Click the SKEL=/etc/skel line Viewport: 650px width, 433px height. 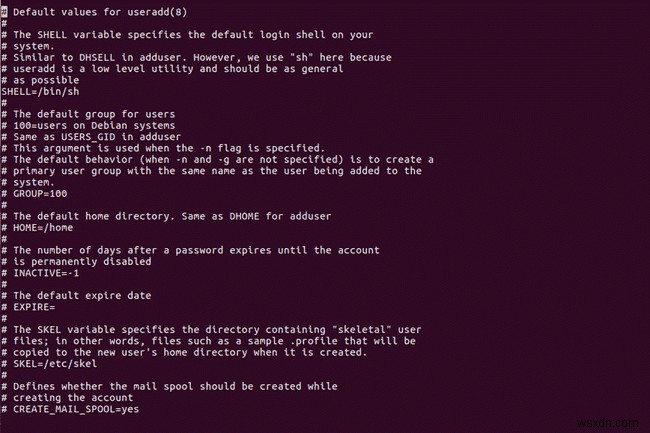click(x=57, y=364)
